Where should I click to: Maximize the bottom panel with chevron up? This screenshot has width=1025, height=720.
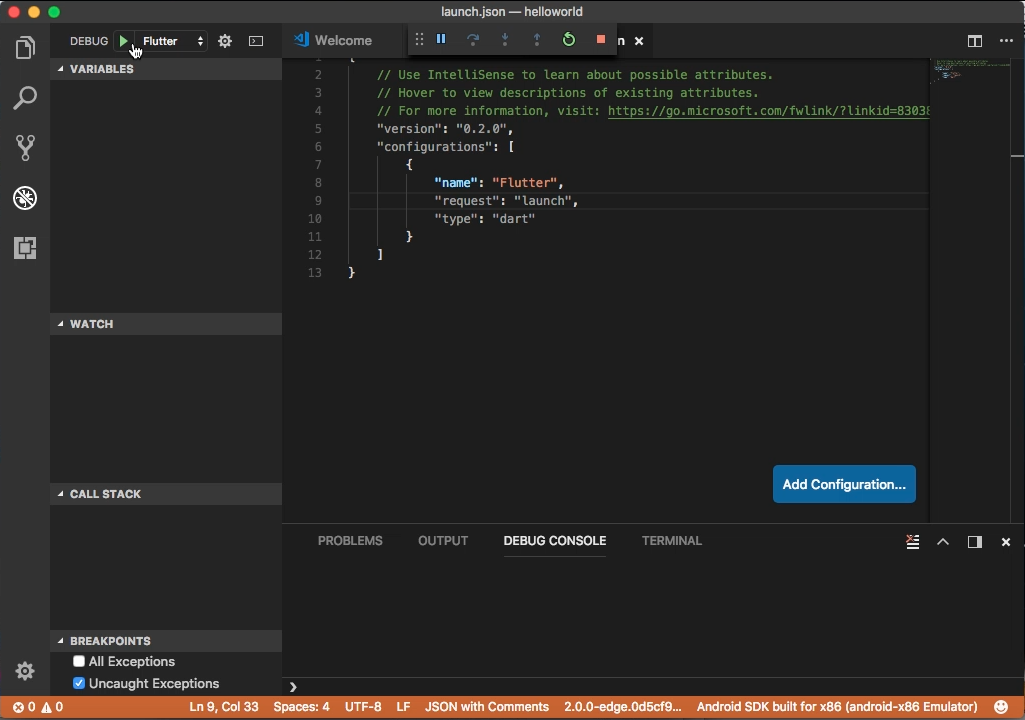pos(943,541)
